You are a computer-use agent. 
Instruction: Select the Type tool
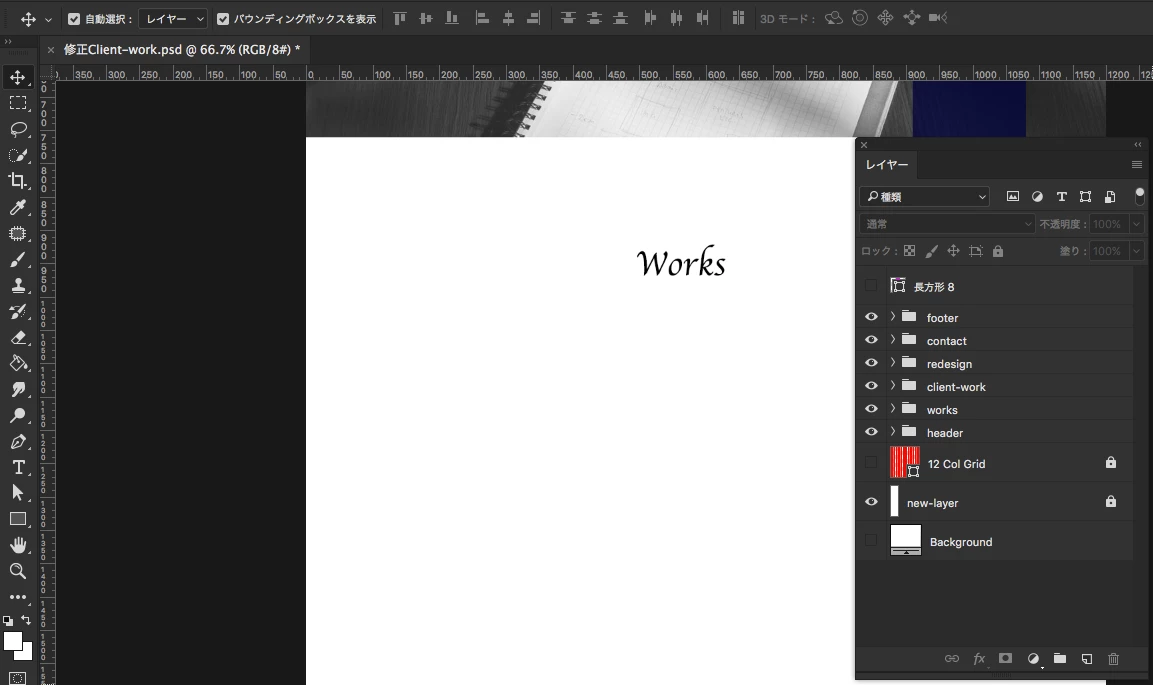pyautogui.click(x=18, y=467)
